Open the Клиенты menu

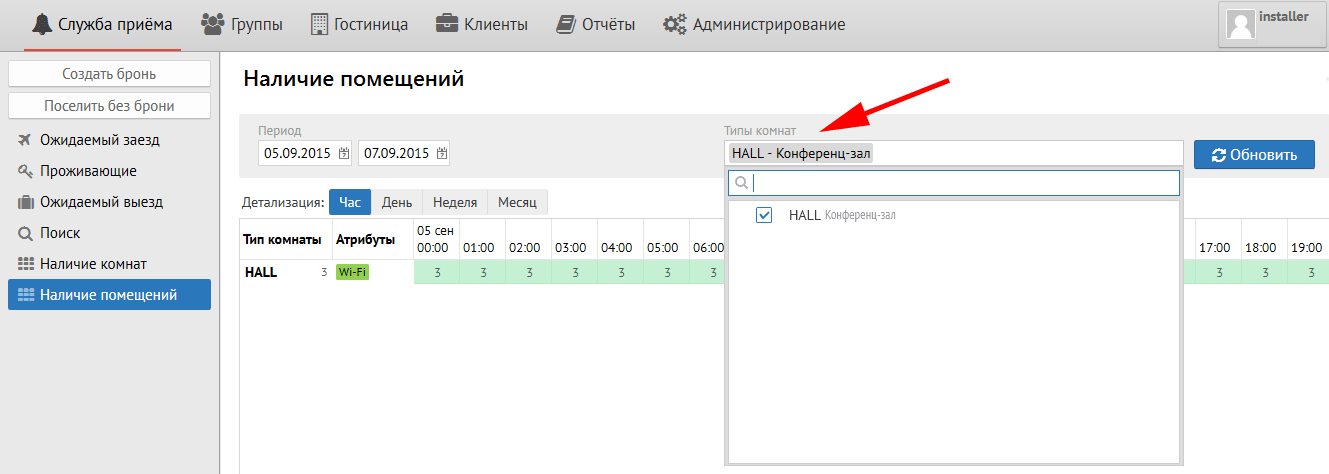click(x=482, y=25)
